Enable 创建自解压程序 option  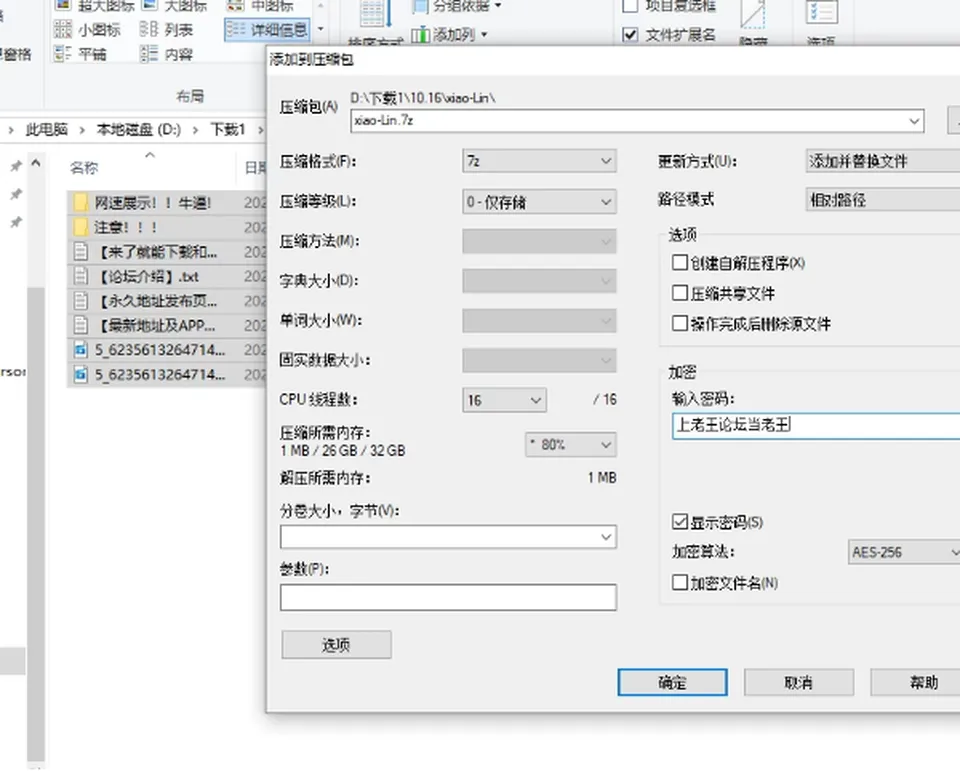tap(680, 263)
